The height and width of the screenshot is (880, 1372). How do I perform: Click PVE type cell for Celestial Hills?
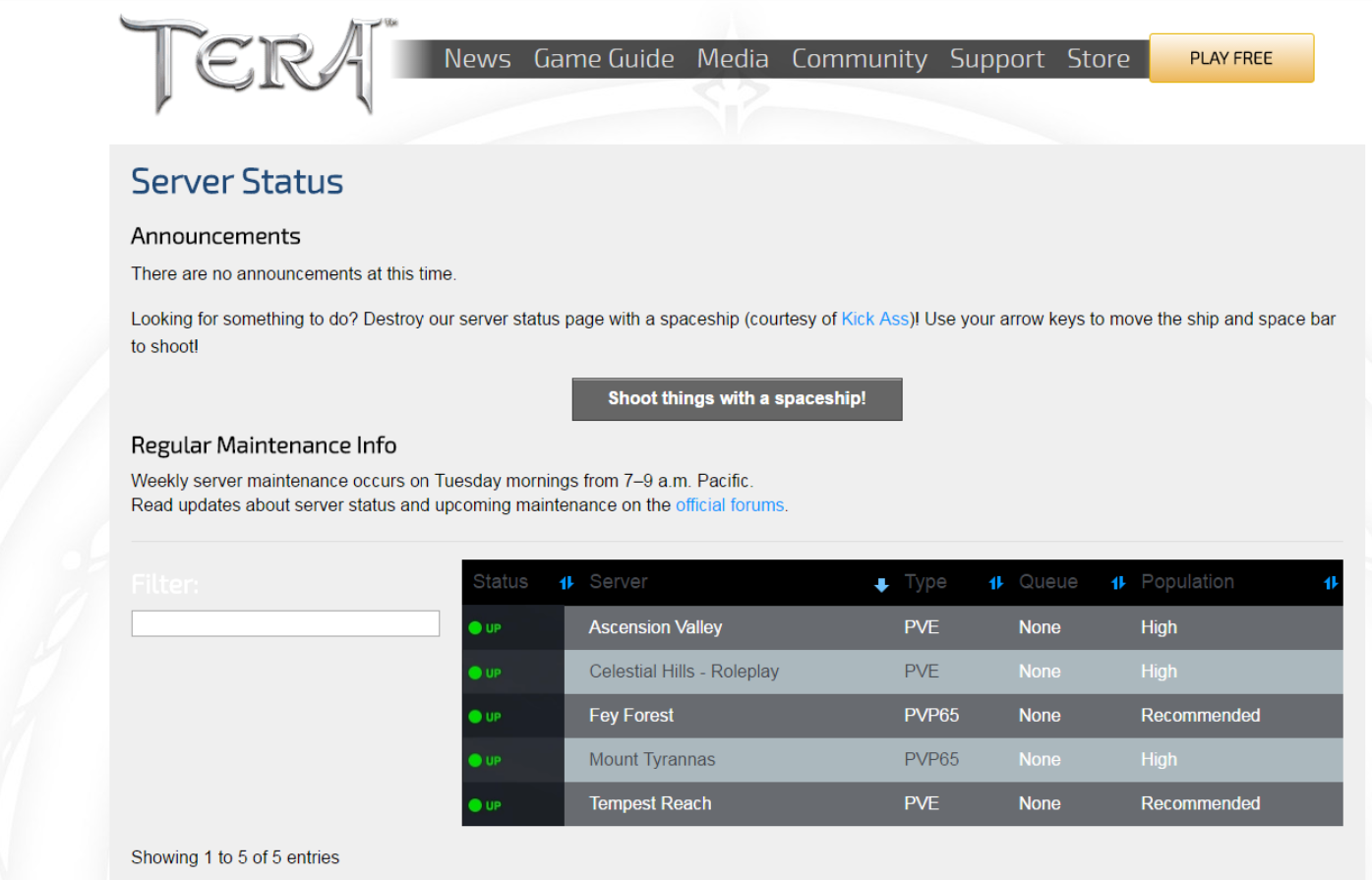pyautogui.click(x=922, y=672)
